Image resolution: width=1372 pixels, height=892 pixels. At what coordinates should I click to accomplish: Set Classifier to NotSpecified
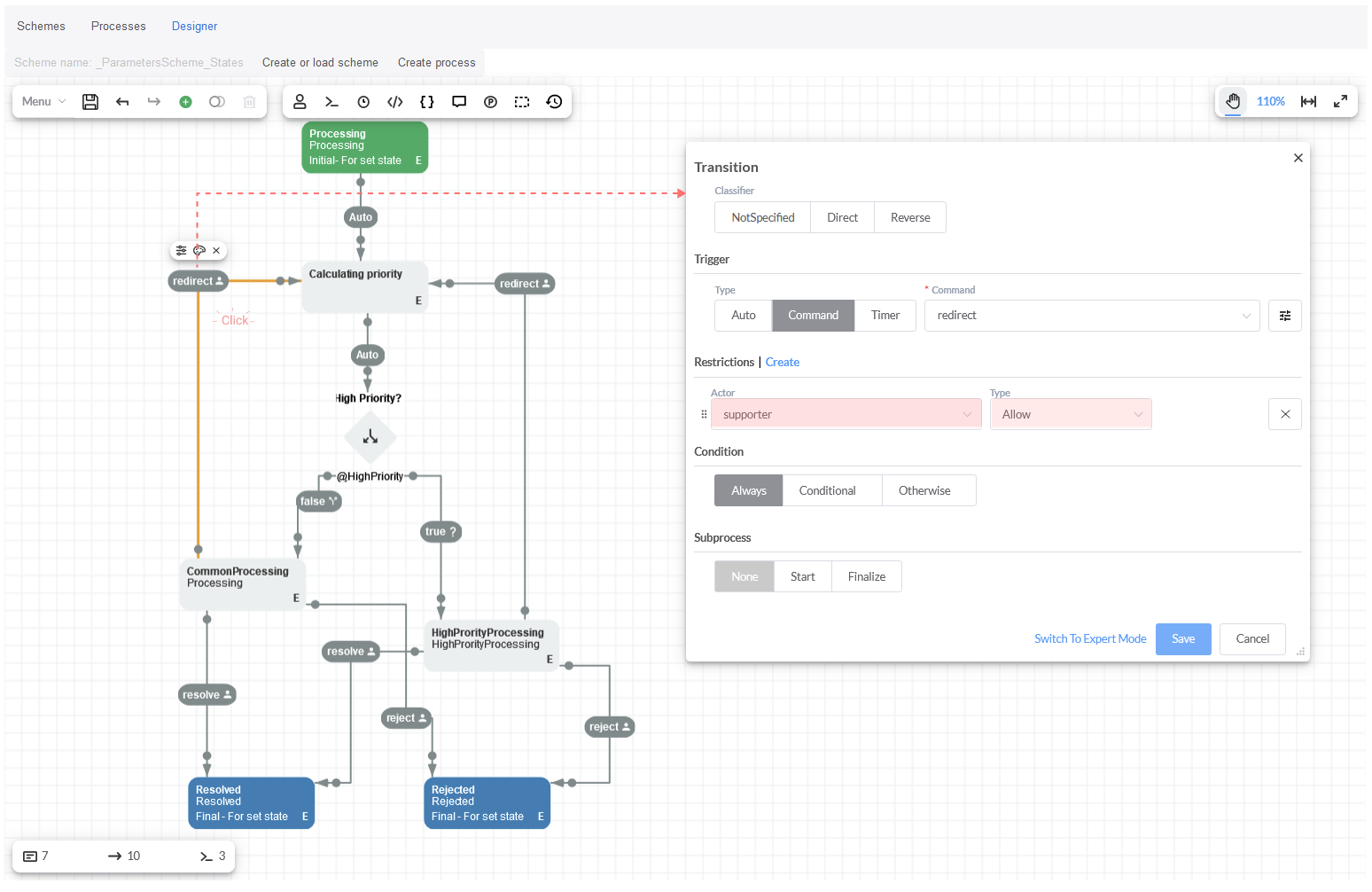tap(762, 217)
